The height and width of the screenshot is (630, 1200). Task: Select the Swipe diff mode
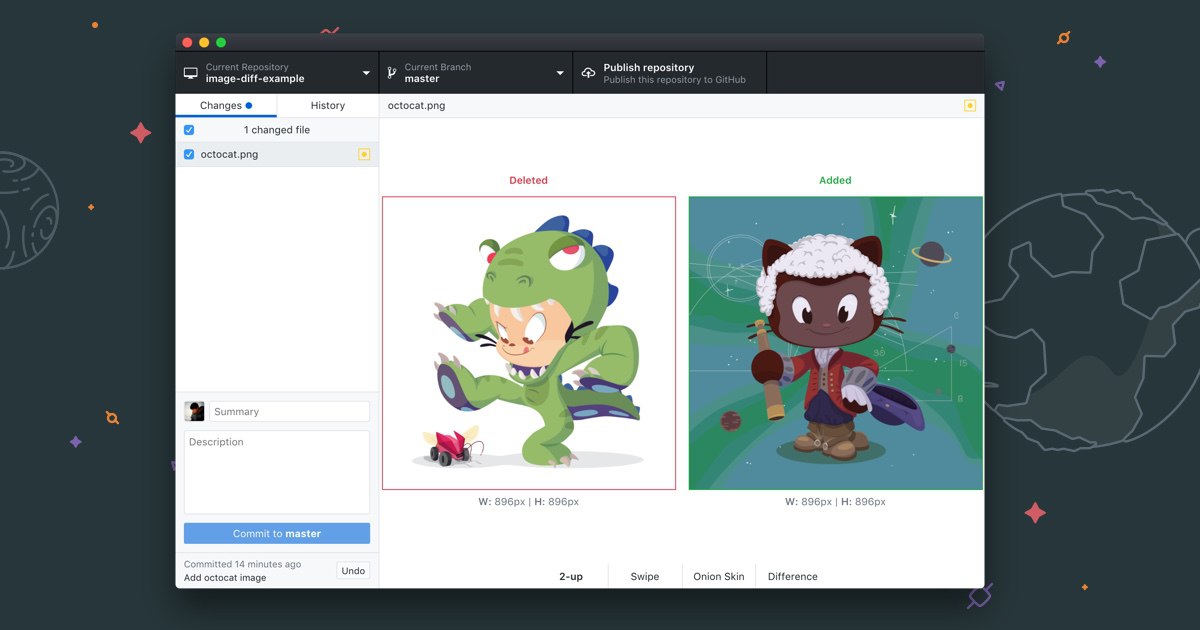pos(645,576)
